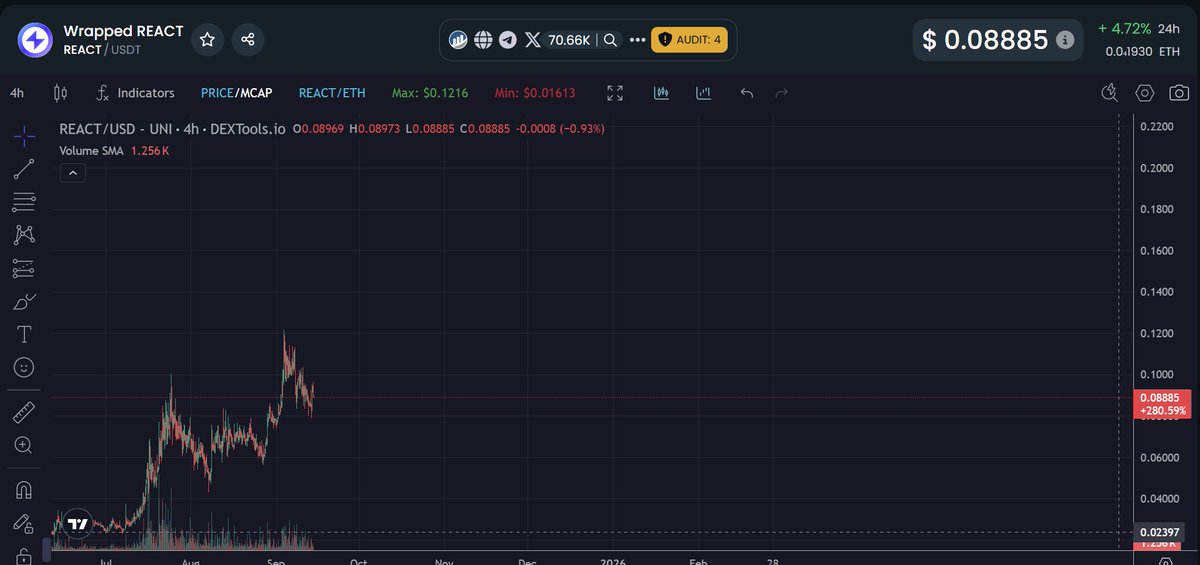Toggle the highlighted blue chart trades icon

[x=661, y=93]
